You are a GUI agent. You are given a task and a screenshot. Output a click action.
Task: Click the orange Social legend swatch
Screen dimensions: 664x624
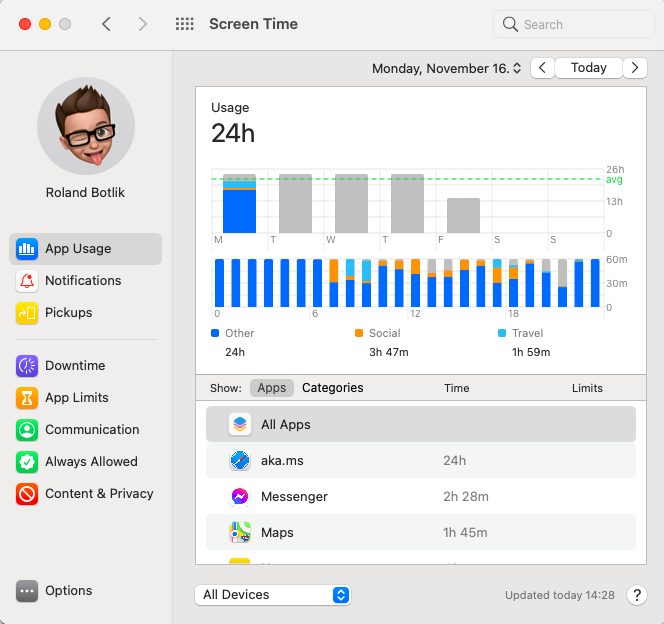(x=359, y=333)
